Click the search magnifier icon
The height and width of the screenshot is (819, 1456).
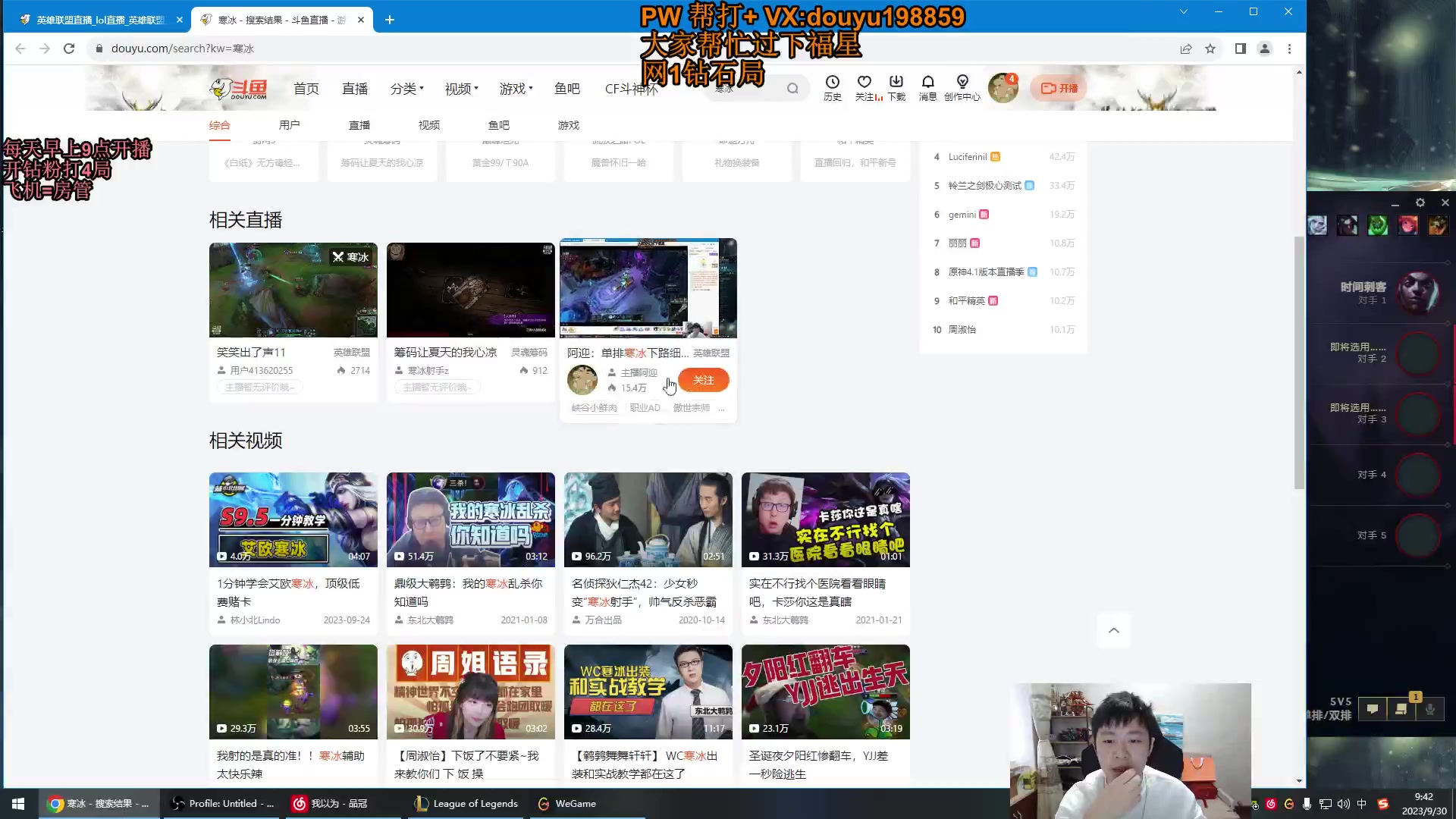792,88
